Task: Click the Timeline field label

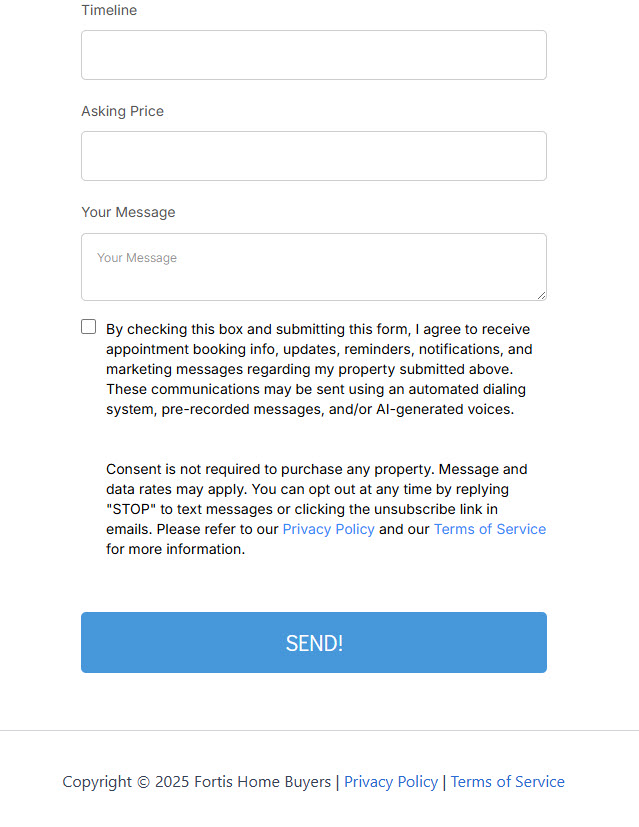Action: 109,10
